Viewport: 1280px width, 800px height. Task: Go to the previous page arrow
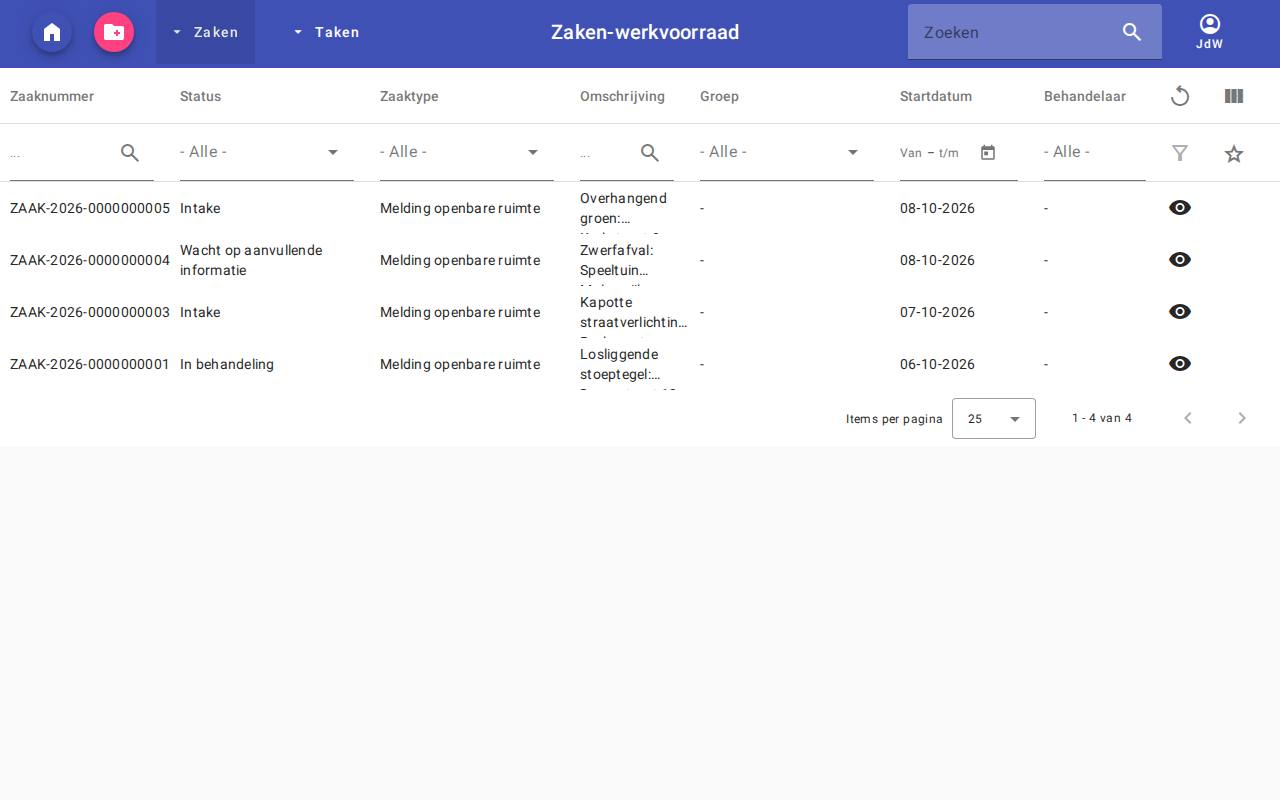[1188, 418]
